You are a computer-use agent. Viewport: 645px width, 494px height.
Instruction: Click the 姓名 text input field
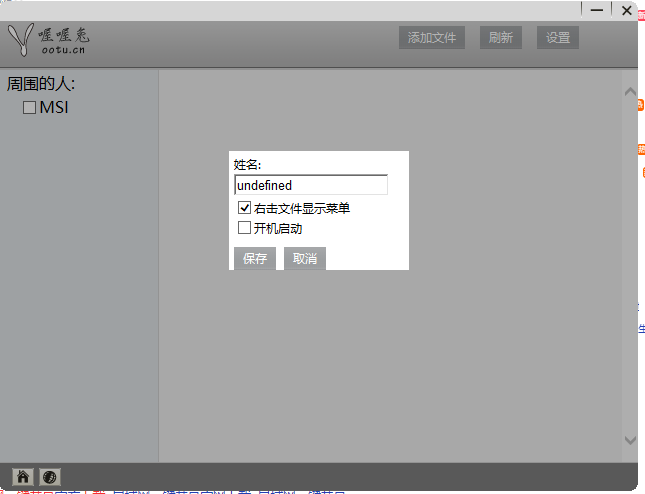310,185
